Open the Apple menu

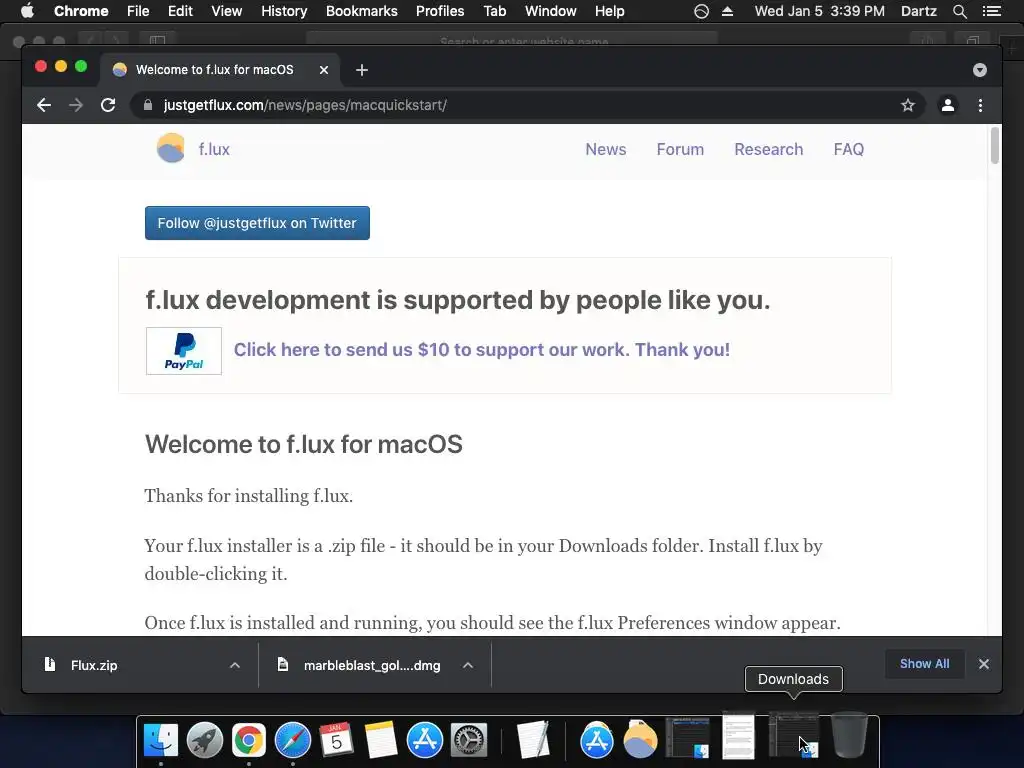(x=27, y=11)
